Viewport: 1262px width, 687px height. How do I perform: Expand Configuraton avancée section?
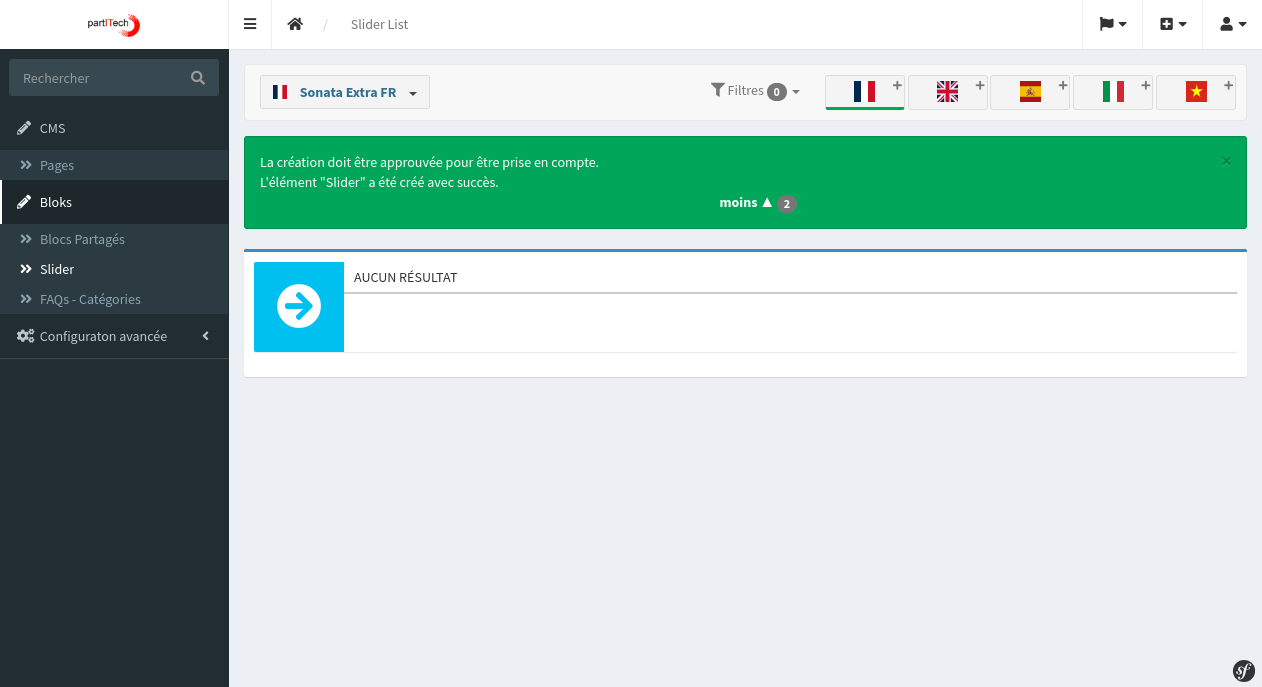pyautogui.click(x=103, y=336)
